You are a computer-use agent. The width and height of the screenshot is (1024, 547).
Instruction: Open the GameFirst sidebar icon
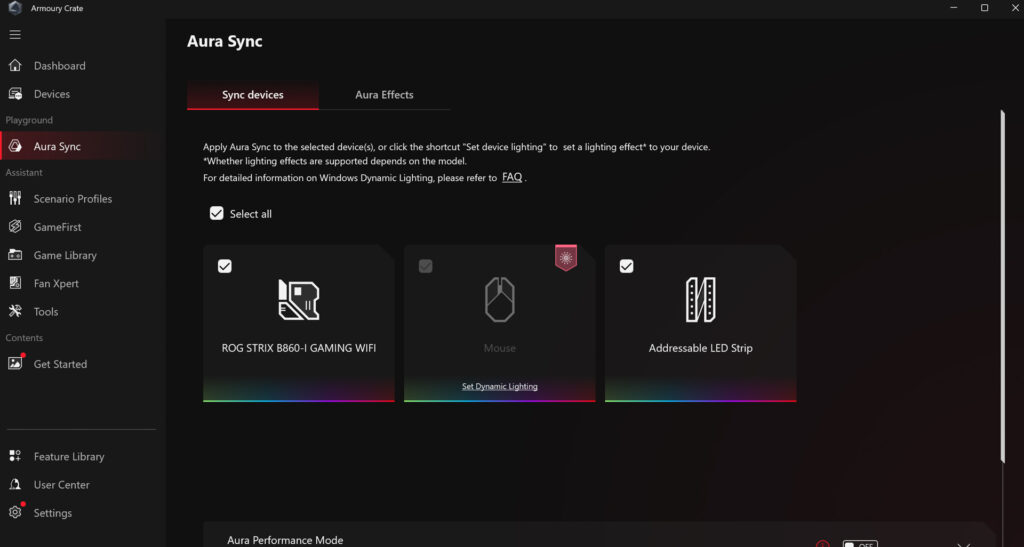tap(15, 227)
